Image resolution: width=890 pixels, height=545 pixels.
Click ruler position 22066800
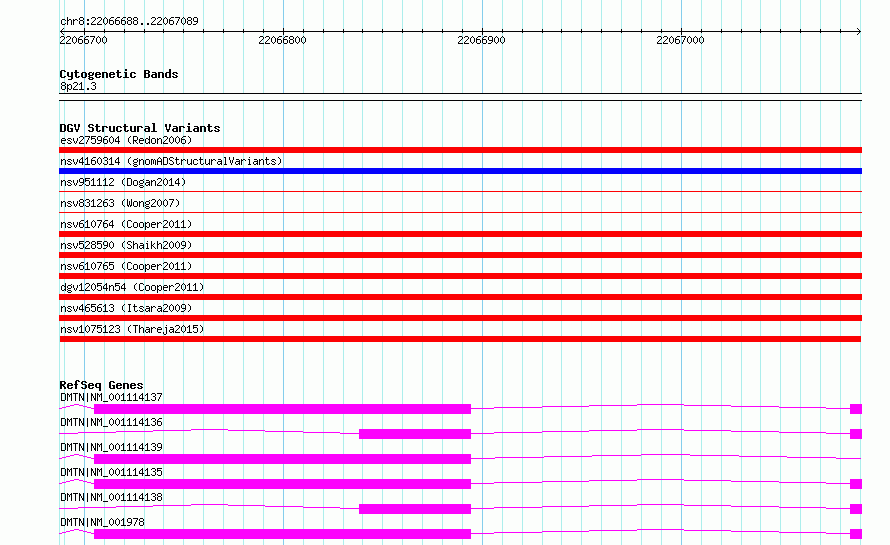coord(282,40)
